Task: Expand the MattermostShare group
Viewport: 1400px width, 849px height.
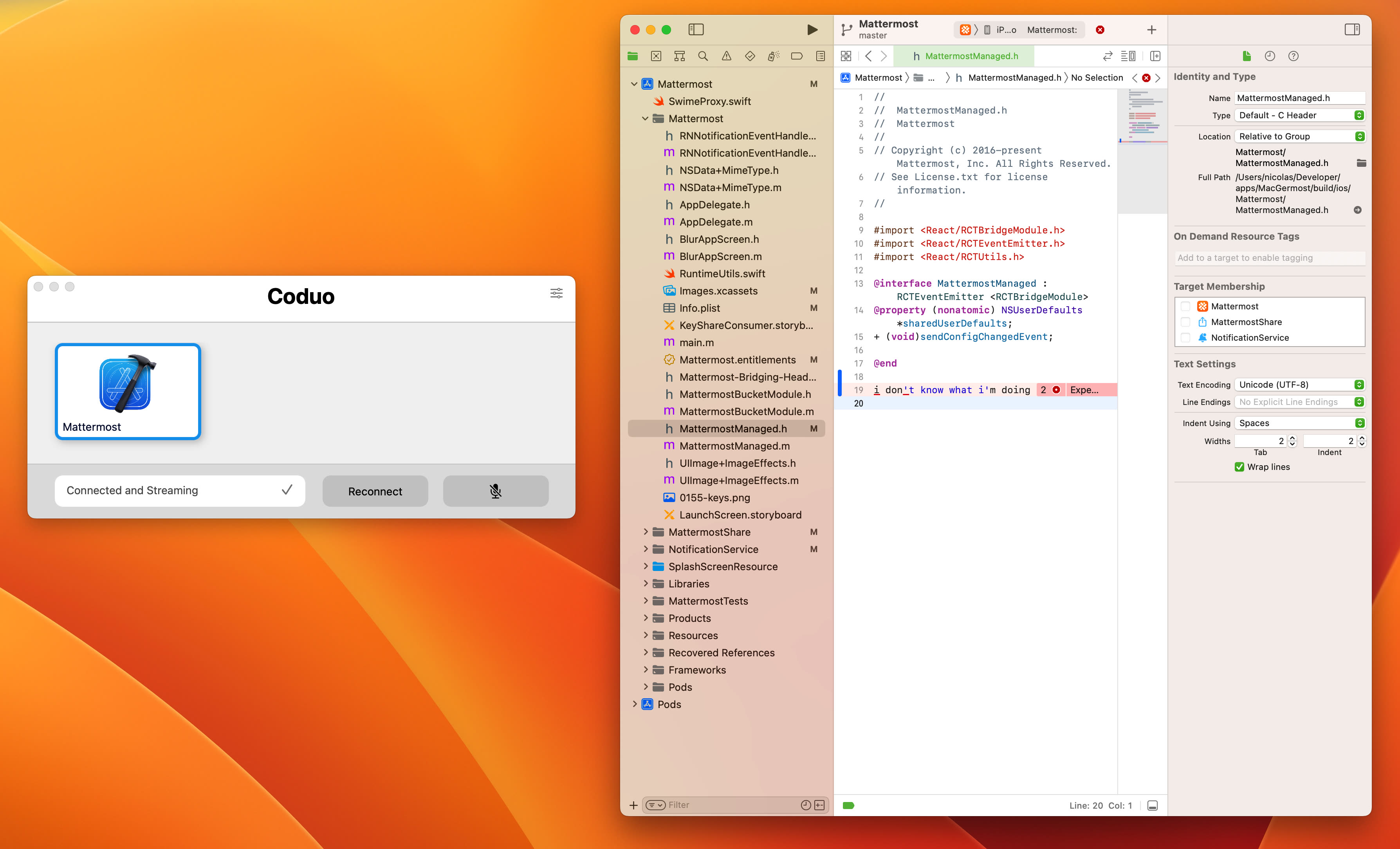Action: (646, 532)
